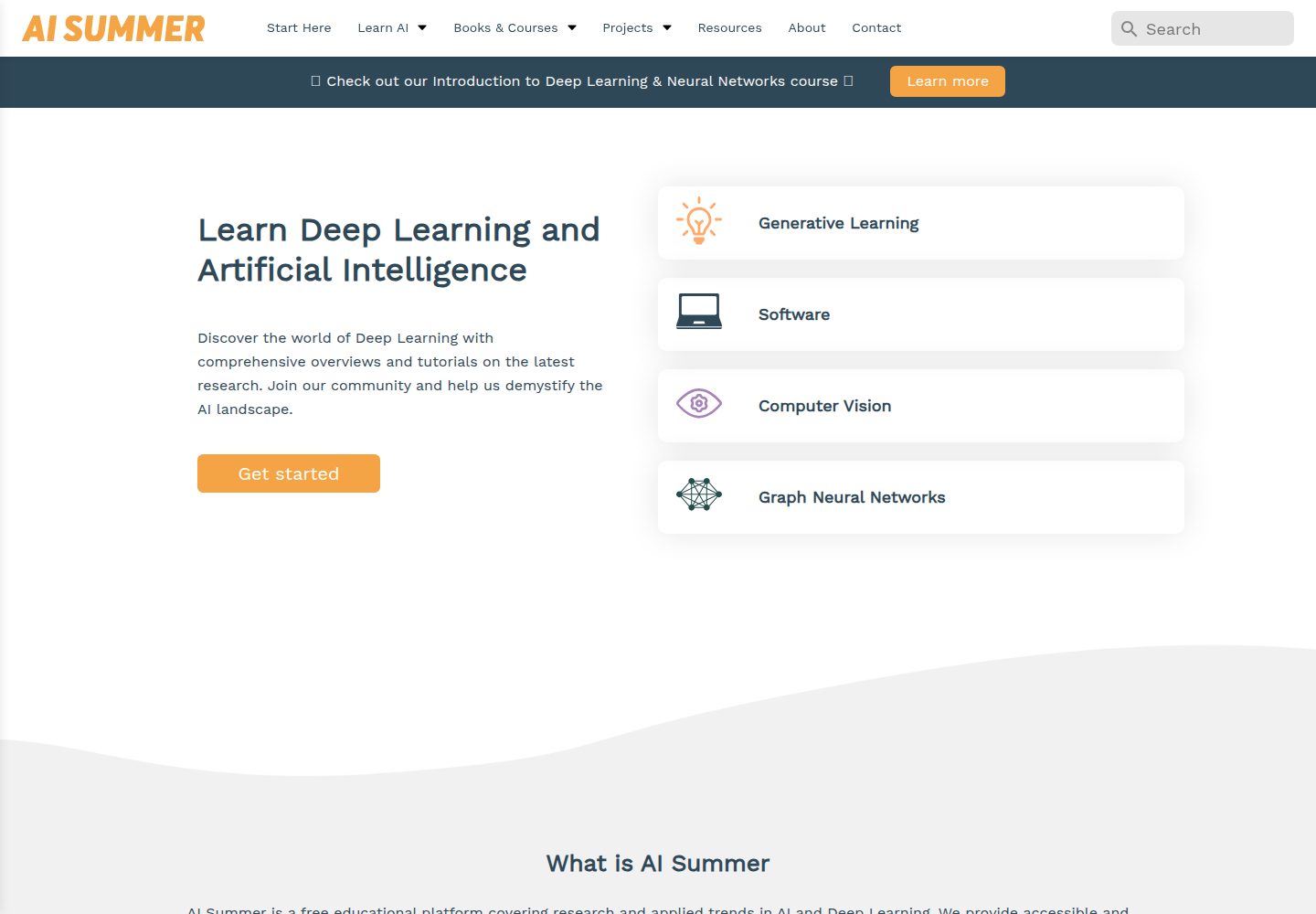This screenshot has width=1316, height=914.
Task: Click the AI Summer logo
Action: tap(114, 28)
